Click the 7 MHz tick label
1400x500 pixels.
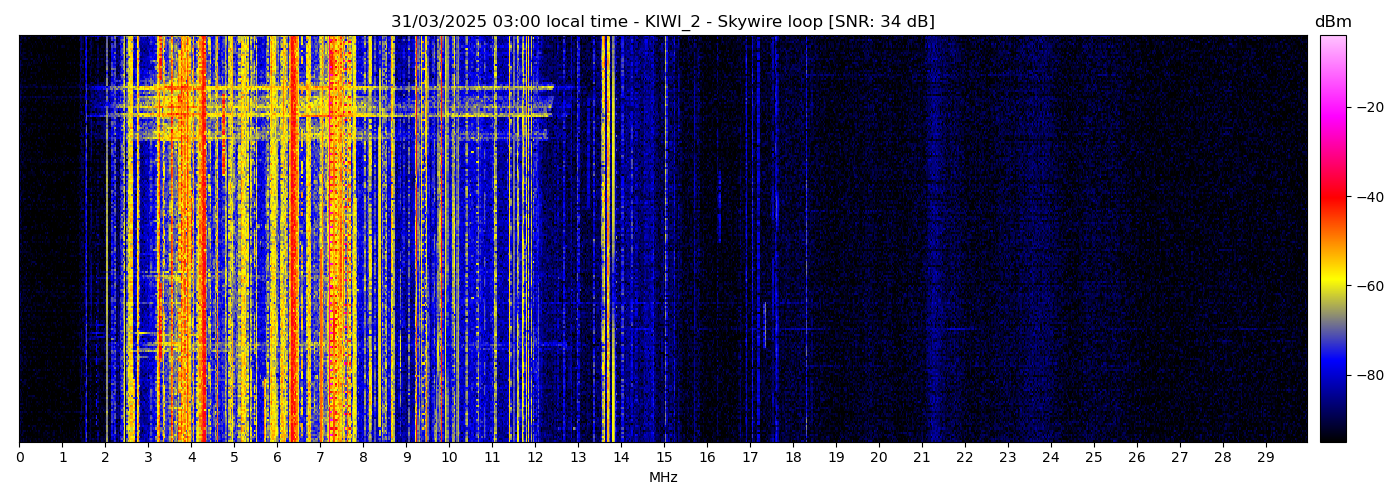coord(320,458)
